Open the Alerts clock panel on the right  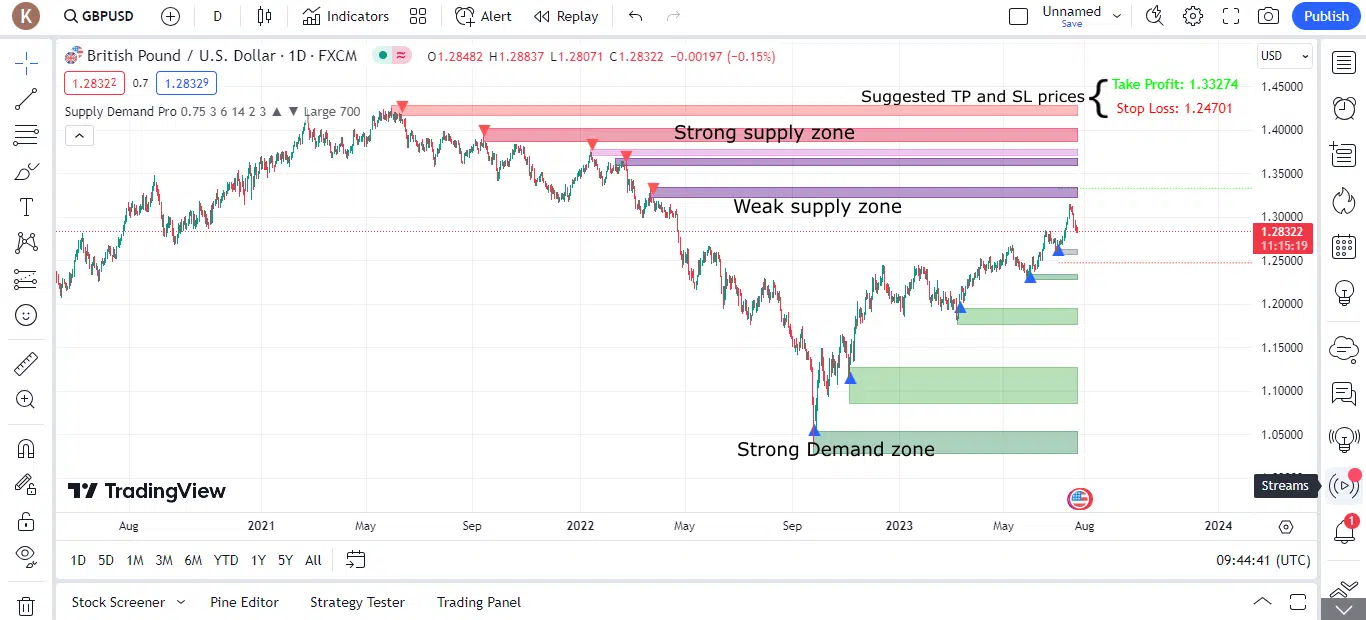(1345, 108)
